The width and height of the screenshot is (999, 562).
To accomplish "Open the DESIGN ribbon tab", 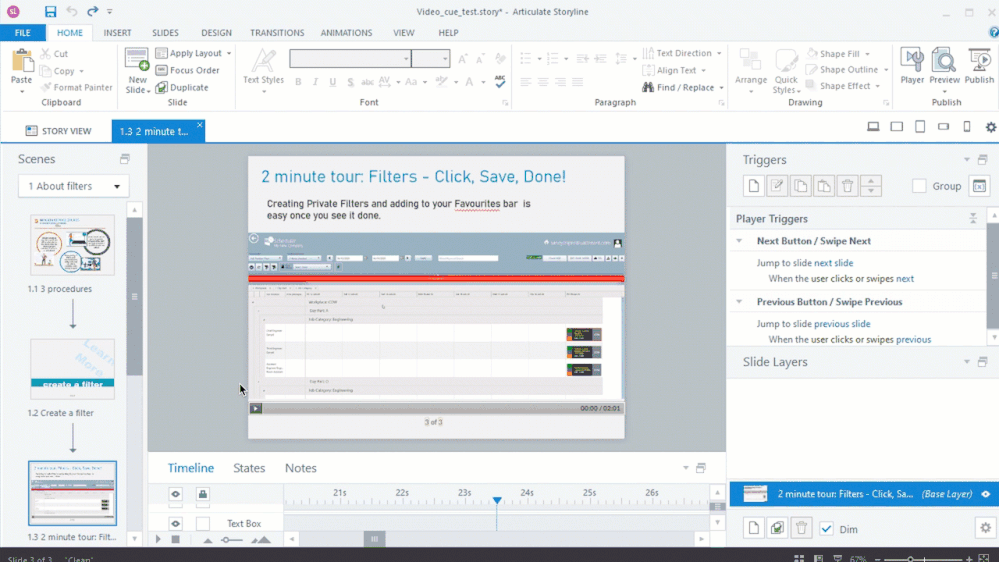I will pos(216,32).
